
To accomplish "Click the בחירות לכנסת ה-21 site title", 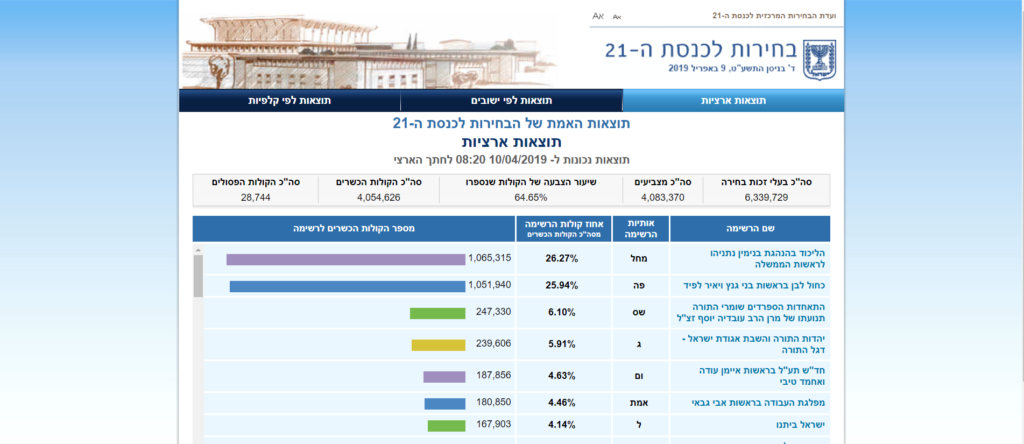I will (701, 51).
